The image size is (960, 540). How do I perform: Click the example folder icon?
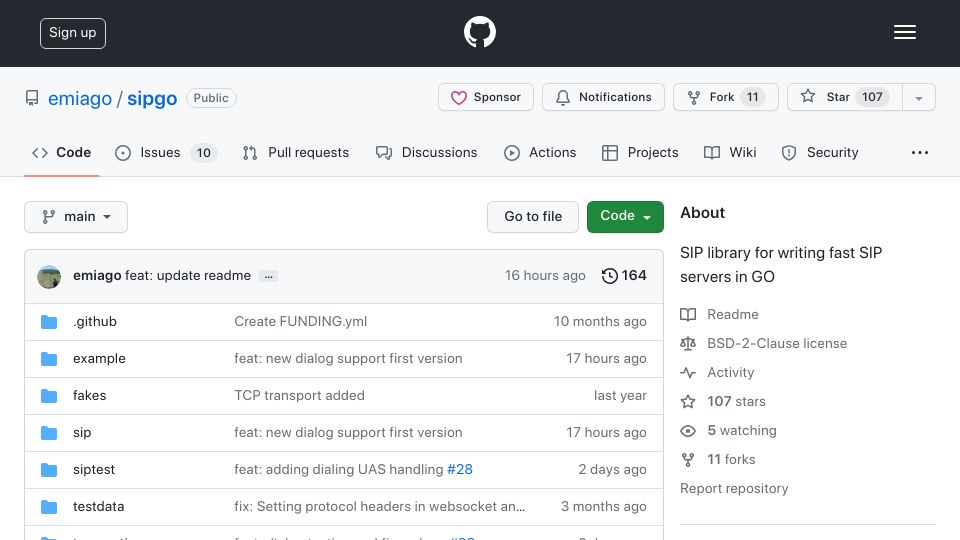pos(49,359)
